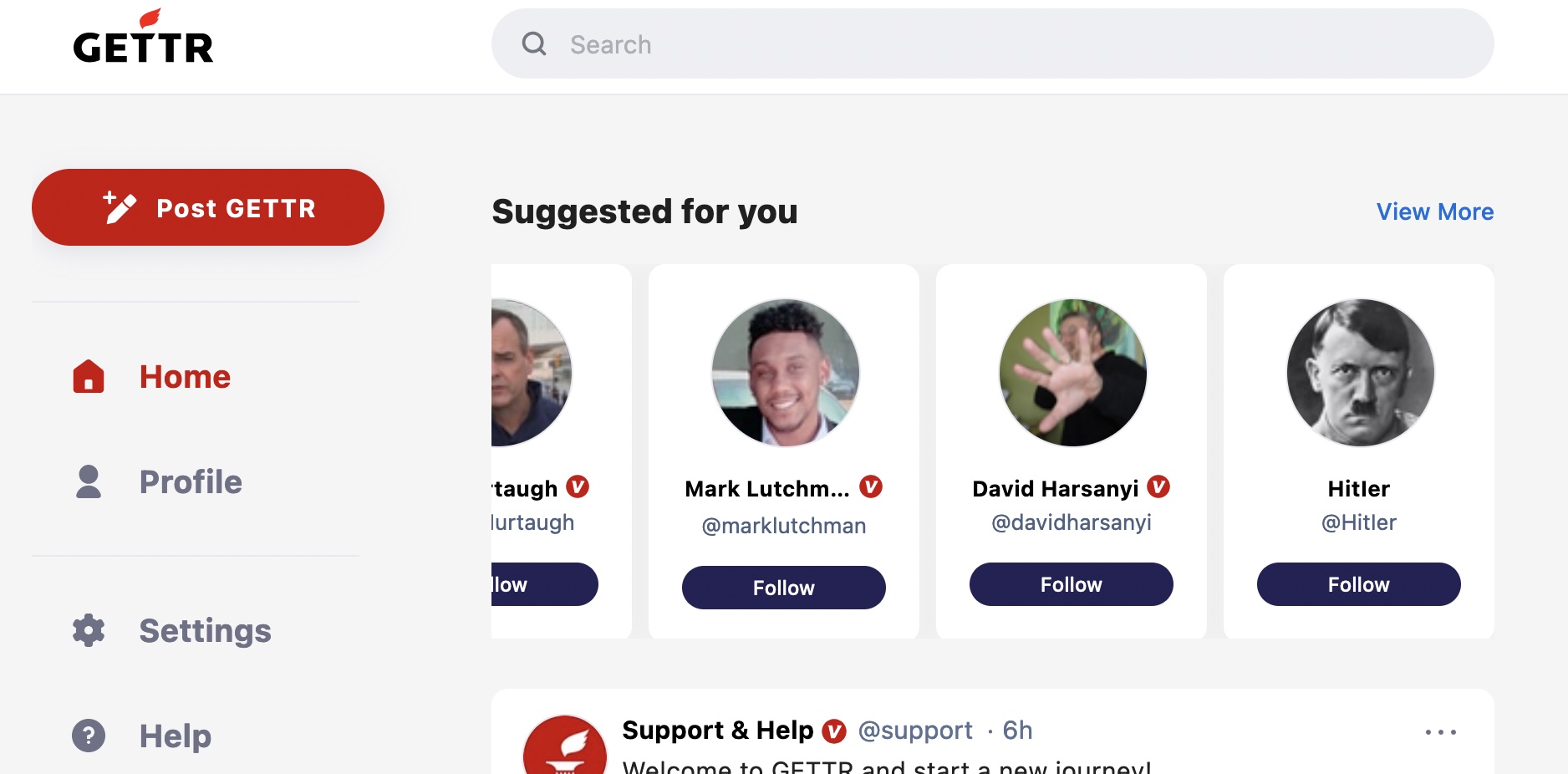This screenshot has height=774, width=1568.
Task: Follow the @davidharsanyi account
Action: (1071, 584)
